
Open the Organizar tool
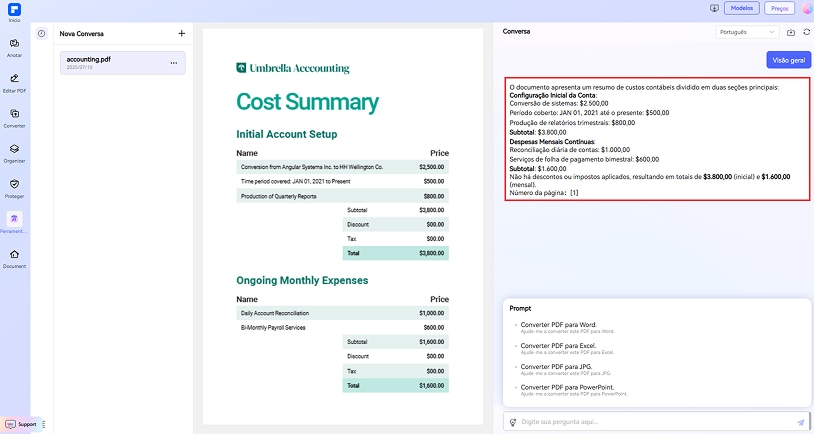[14, 153]
